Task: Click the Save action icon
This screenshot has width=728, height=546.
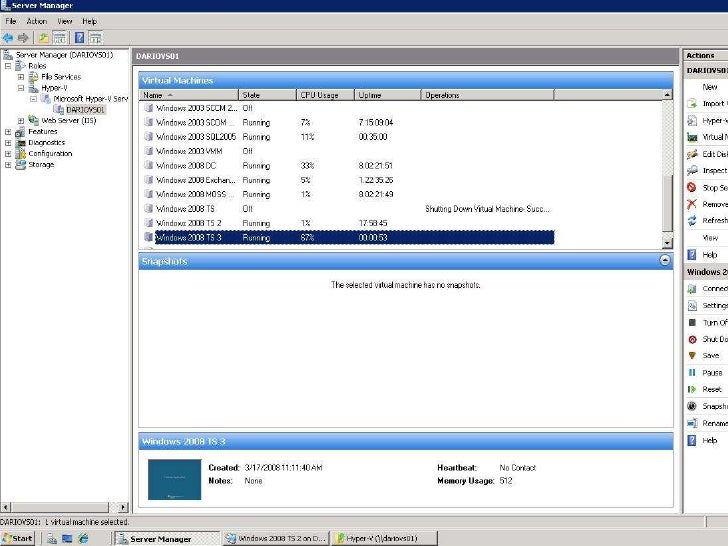Action: tap(692, 356)
